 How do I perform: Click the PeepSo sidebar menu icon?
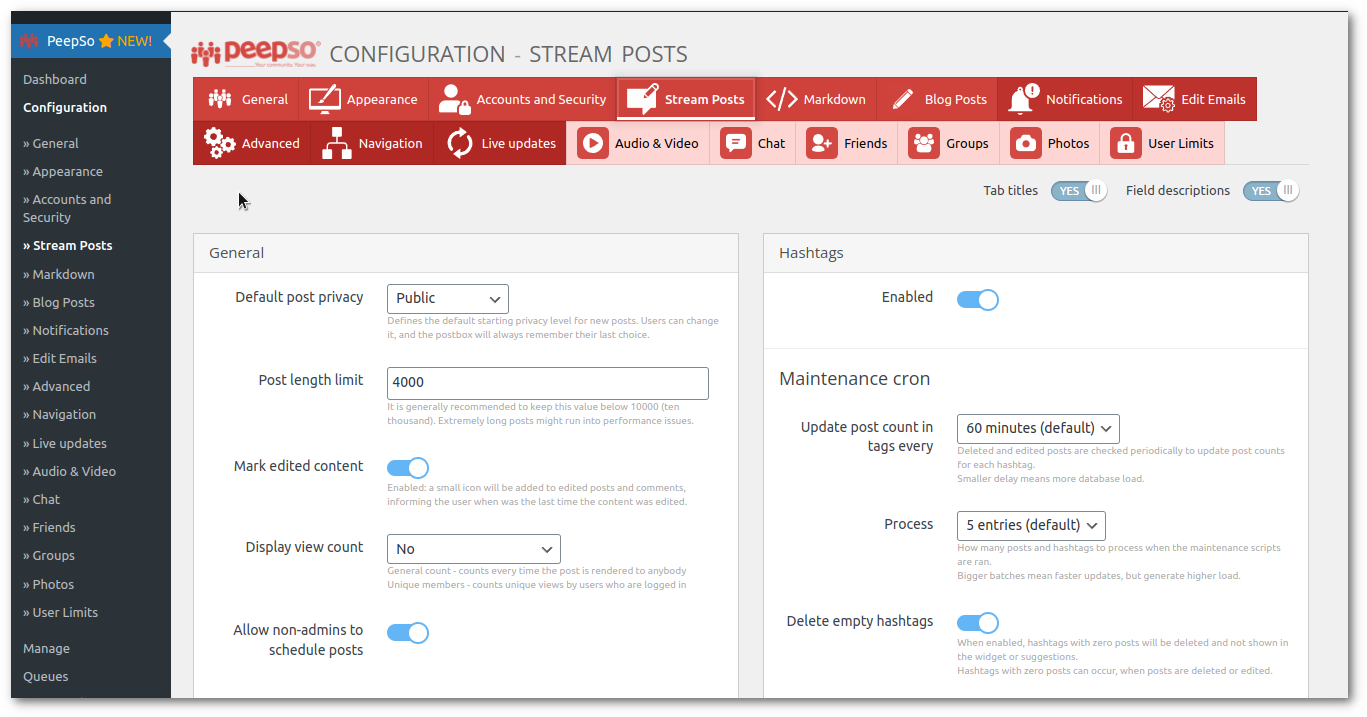coord(29,41)
